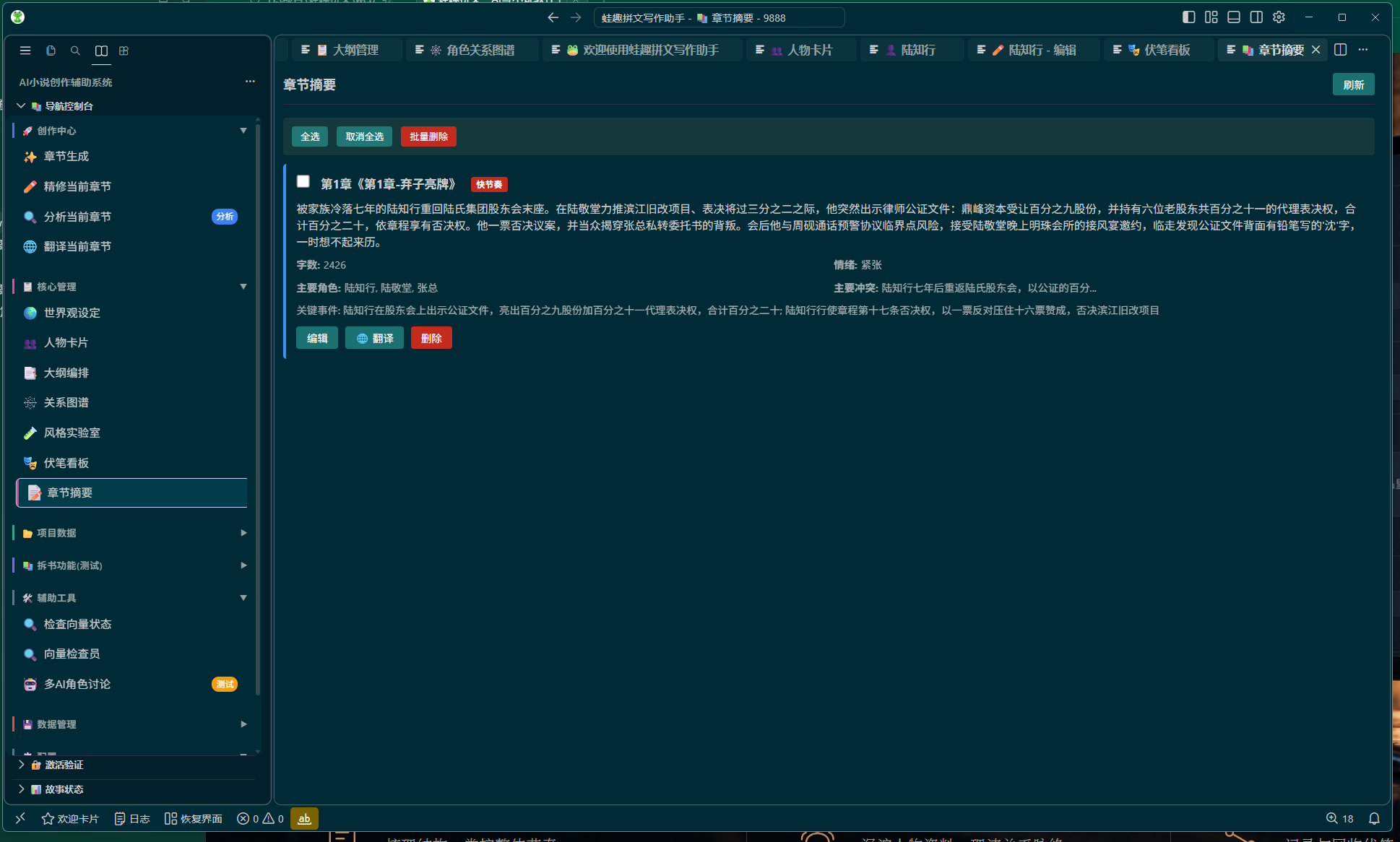Screen dimensions: 1400x842
Task: Toggle the right sidebar layout icon
Action: pos(1256,17)
